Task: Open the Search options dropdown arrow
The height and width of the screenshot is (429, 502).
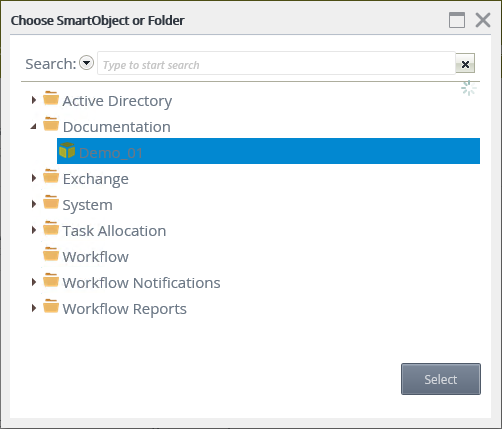Action: (x=87, y=63)
